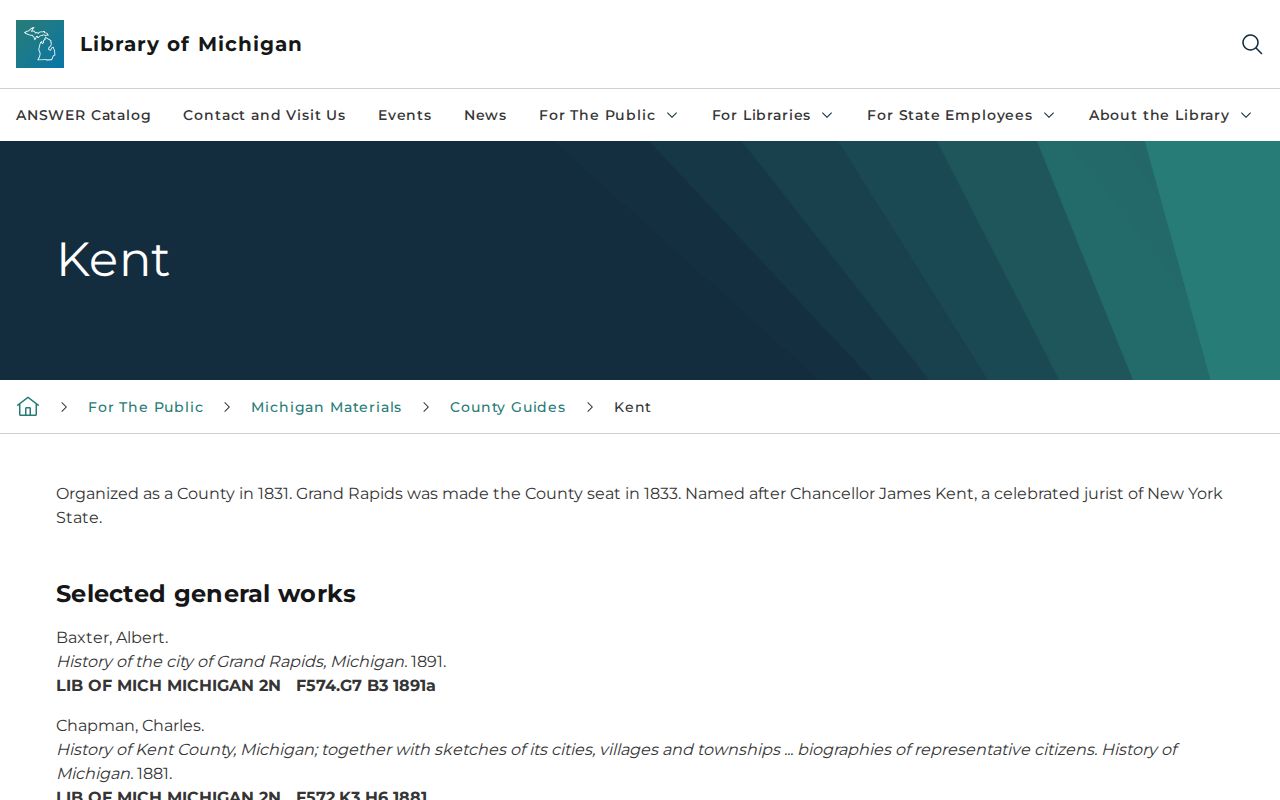
Task: Follow the Michigan Materials breadcrumb link
Action: click(x=326, y=407)
